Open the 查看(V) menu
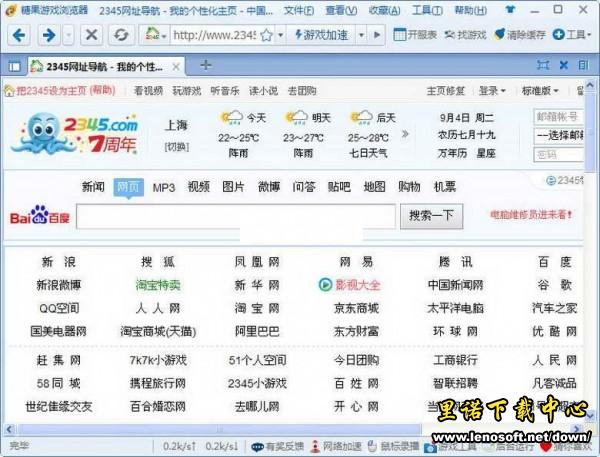600x457 pixels. 341,10
